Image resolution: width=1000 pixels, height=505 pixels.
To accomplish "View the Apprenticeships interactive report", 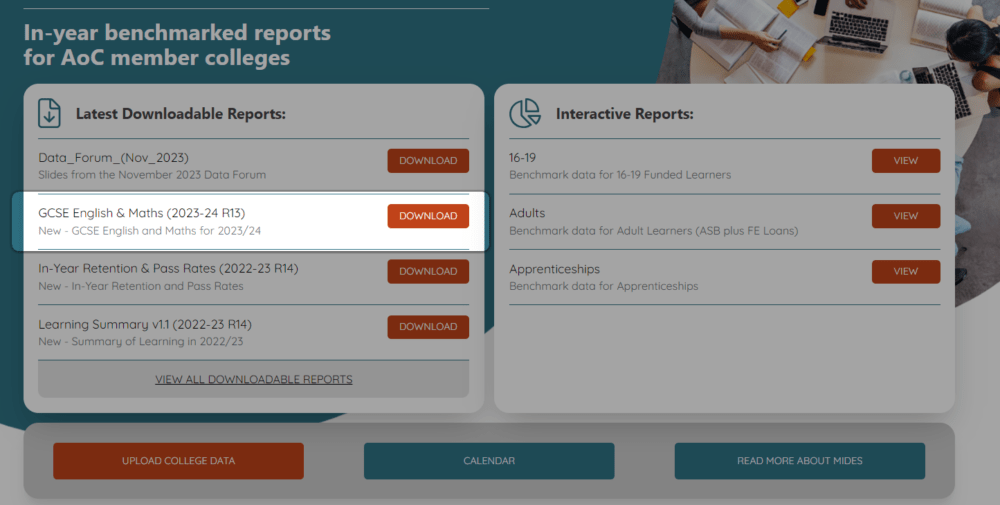I will 905,271.
